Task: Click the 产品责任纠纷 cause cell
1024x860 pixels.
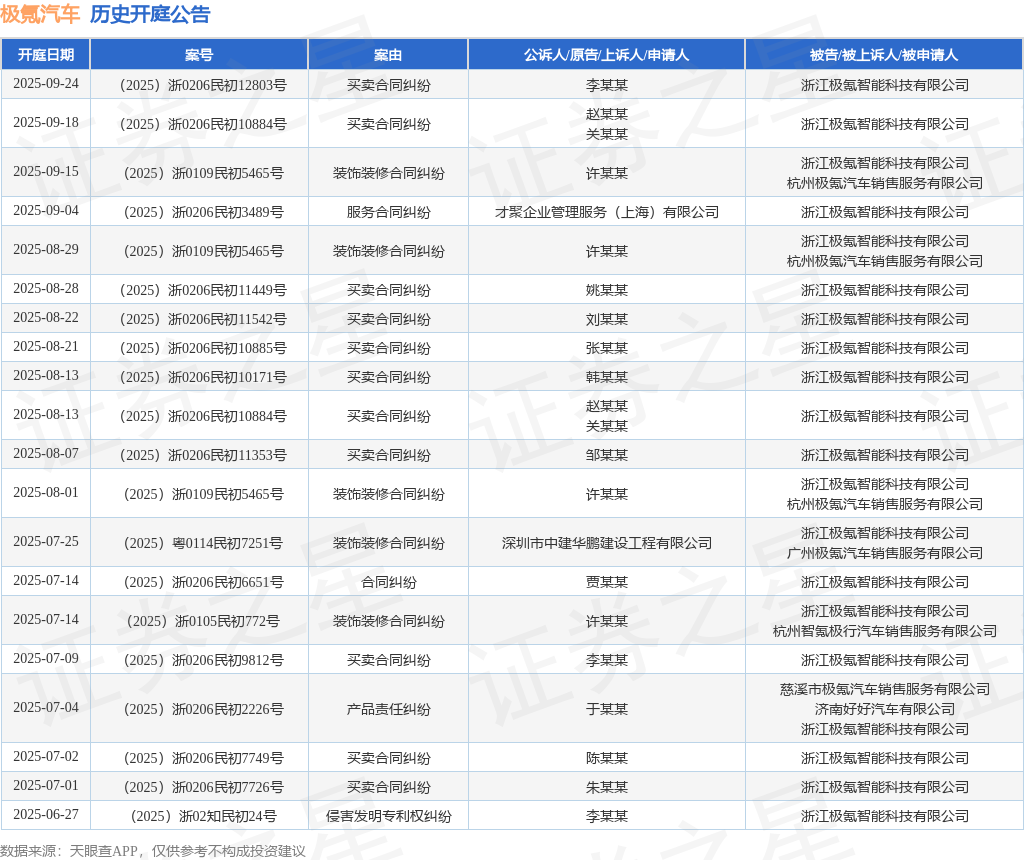Action: point(388,709)
